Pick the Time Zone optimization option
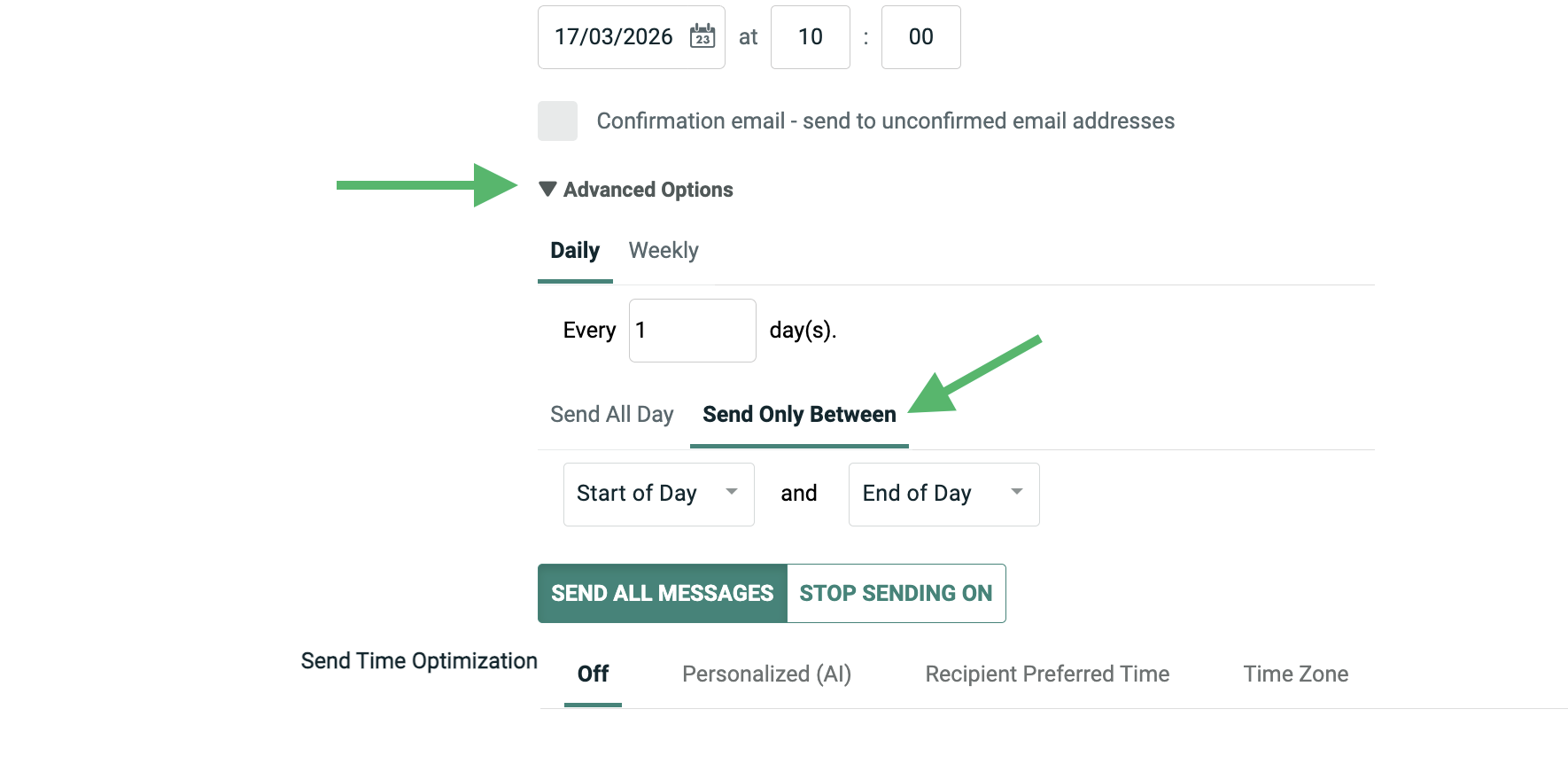This screenshot has height=764, width=1568. [x=1295, y=674]
